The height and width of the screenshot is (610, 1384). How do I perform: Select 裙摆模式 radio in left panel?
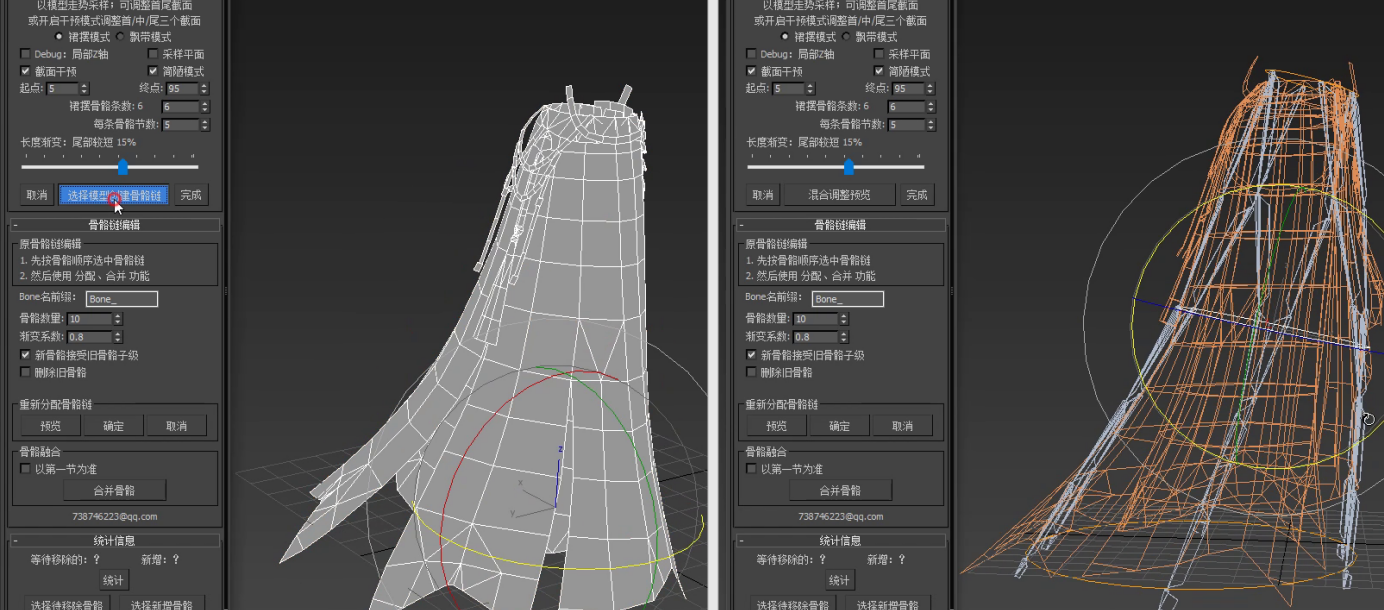58,37
